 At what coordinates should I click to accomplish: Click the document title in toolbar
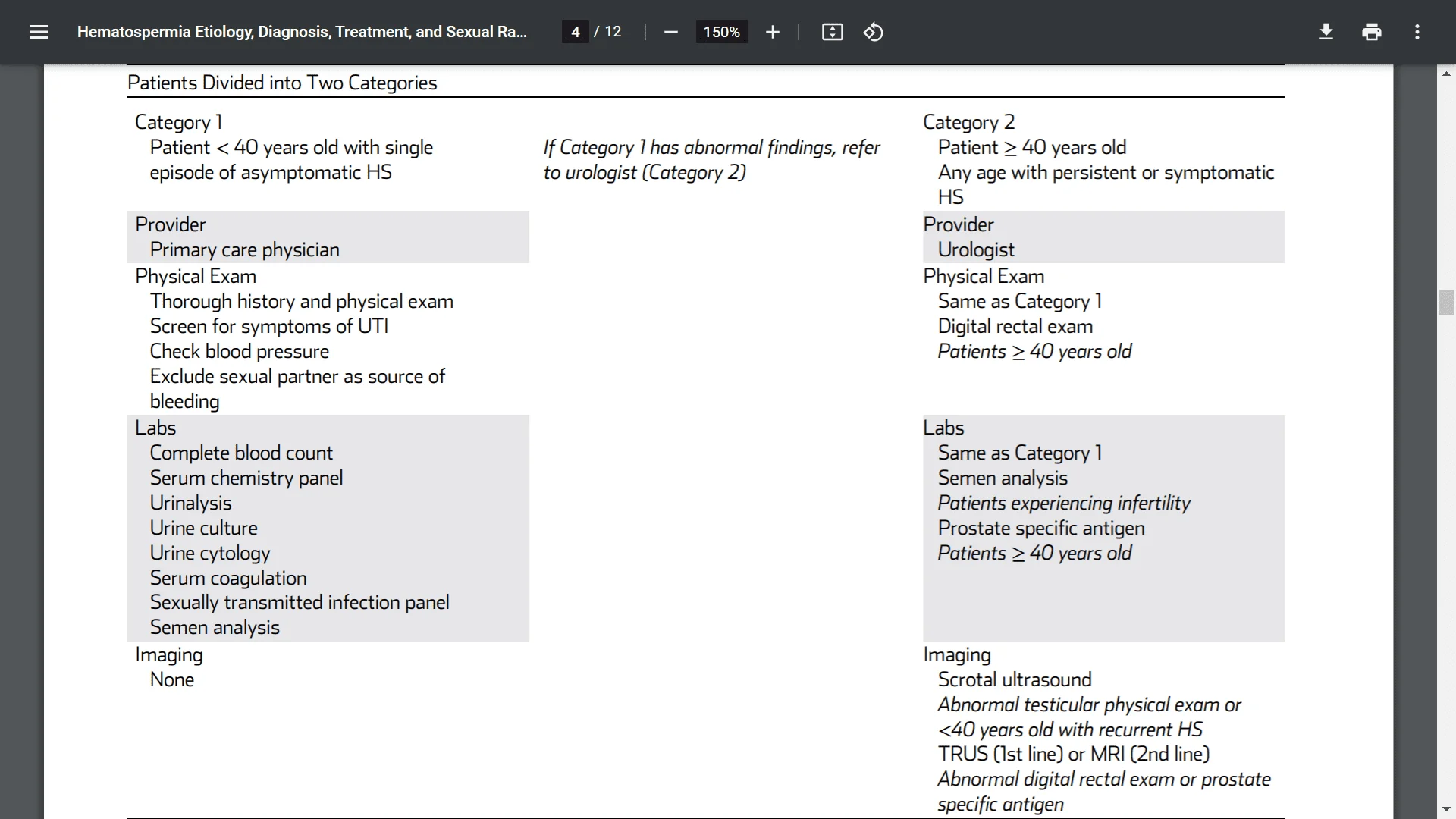tap(302, 32)
